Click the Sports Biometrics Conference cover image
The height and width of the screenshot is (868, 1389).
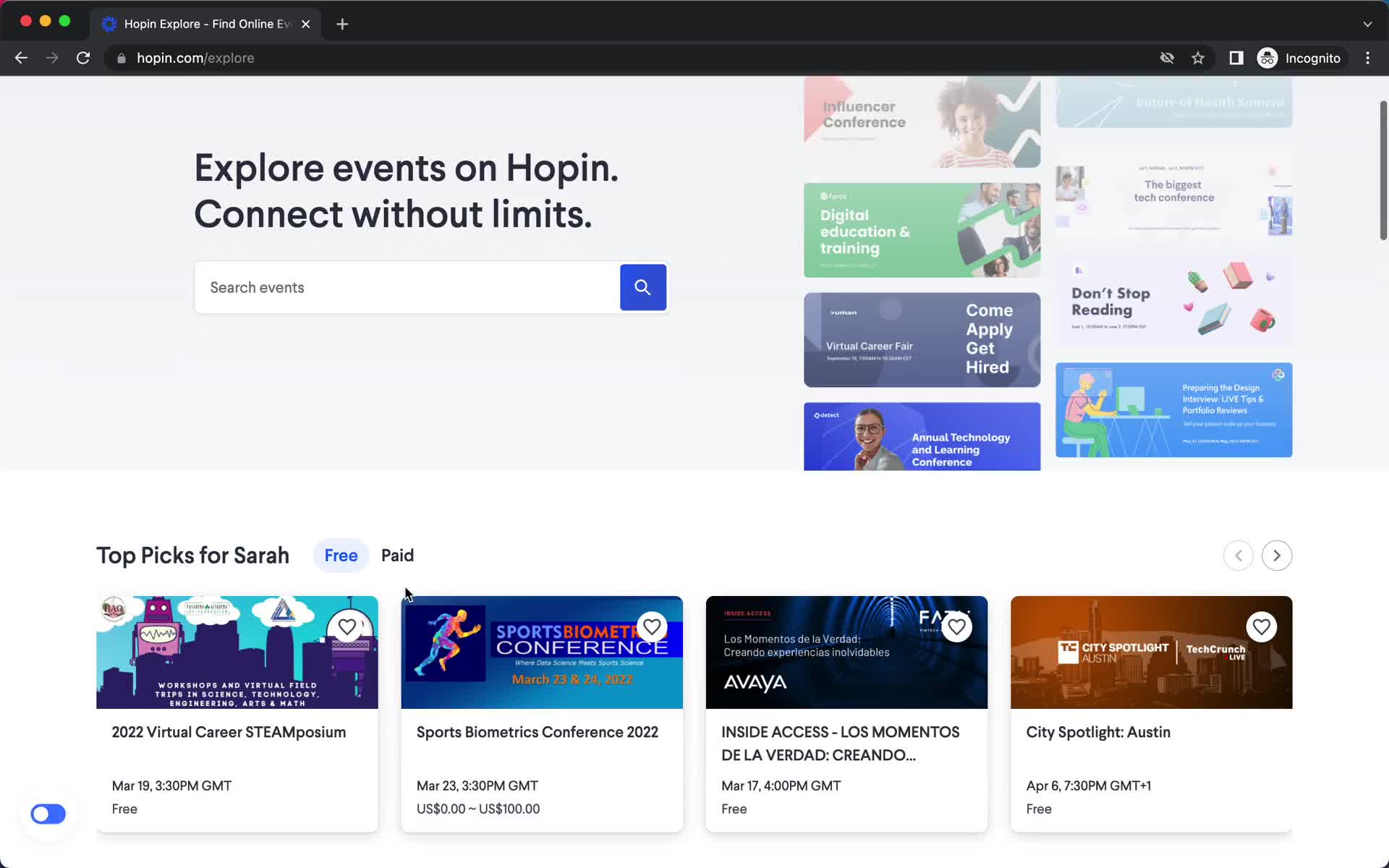click(542, 652)
